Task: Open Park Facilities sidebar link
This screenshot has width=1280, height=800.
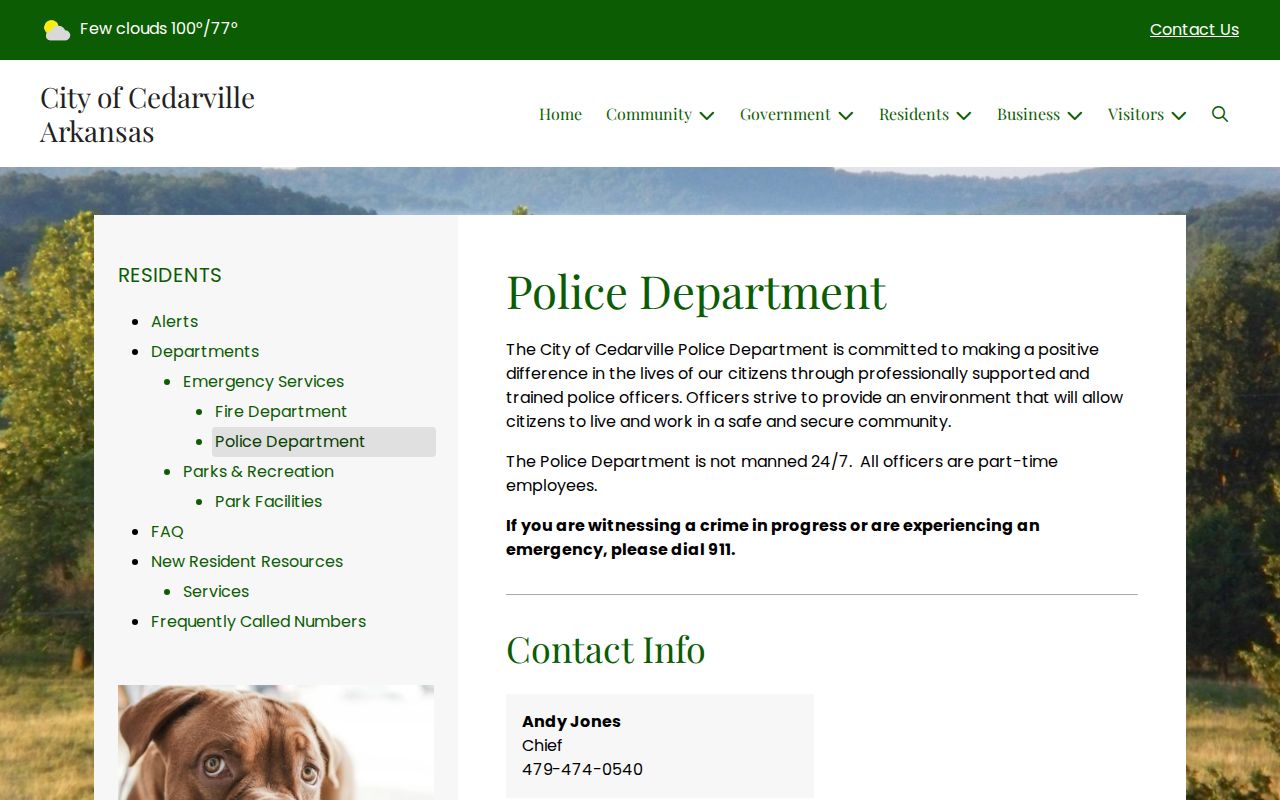Action: pyautogui.click(x=268, y=501)
